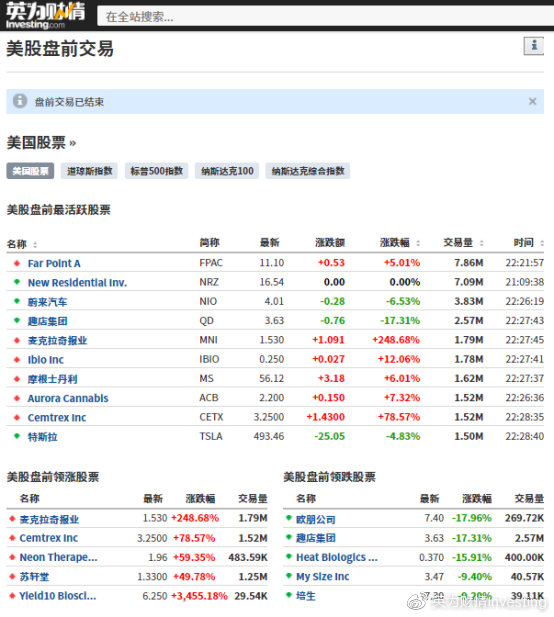This screenshot has height=617, width=554.
Task: Select the 纳斯达克100 tab
Action: click(227, 171)
